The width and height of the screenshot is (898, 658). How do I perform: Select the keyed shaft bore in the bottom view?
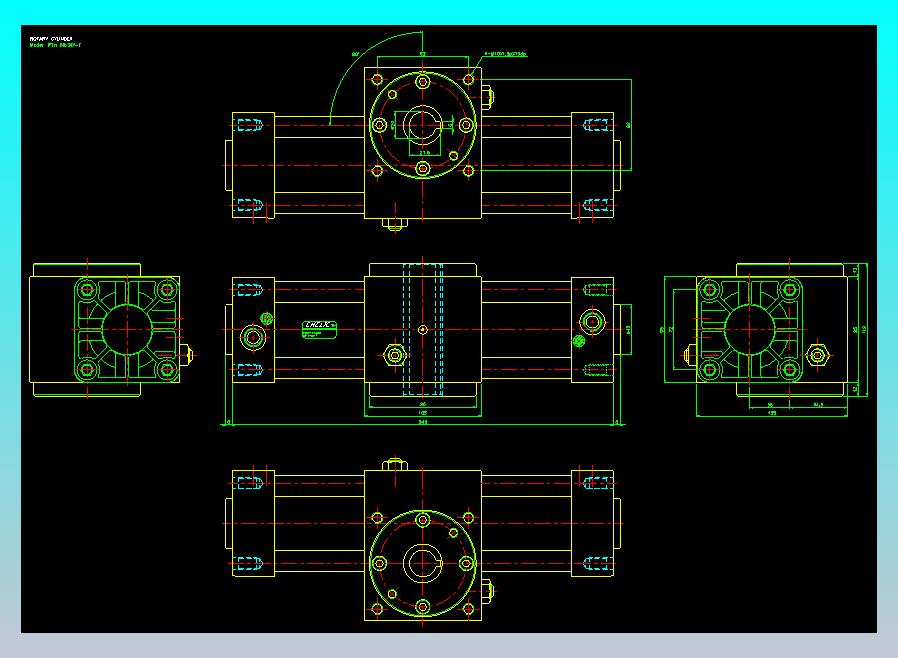coord(423,564)
